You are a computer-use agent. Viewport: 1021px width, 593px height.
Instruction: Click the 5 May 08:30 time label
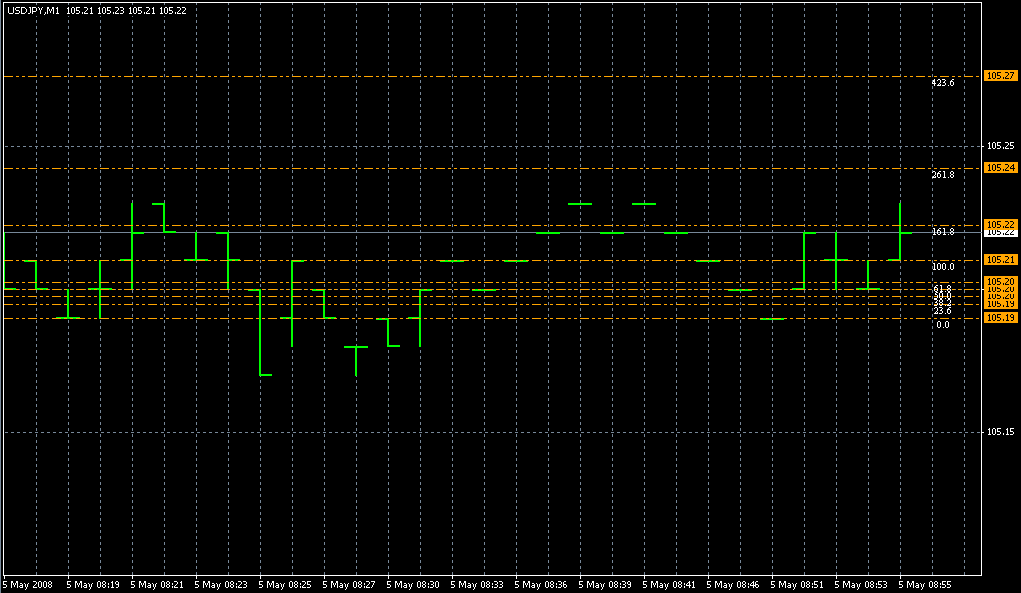point(413,584)
